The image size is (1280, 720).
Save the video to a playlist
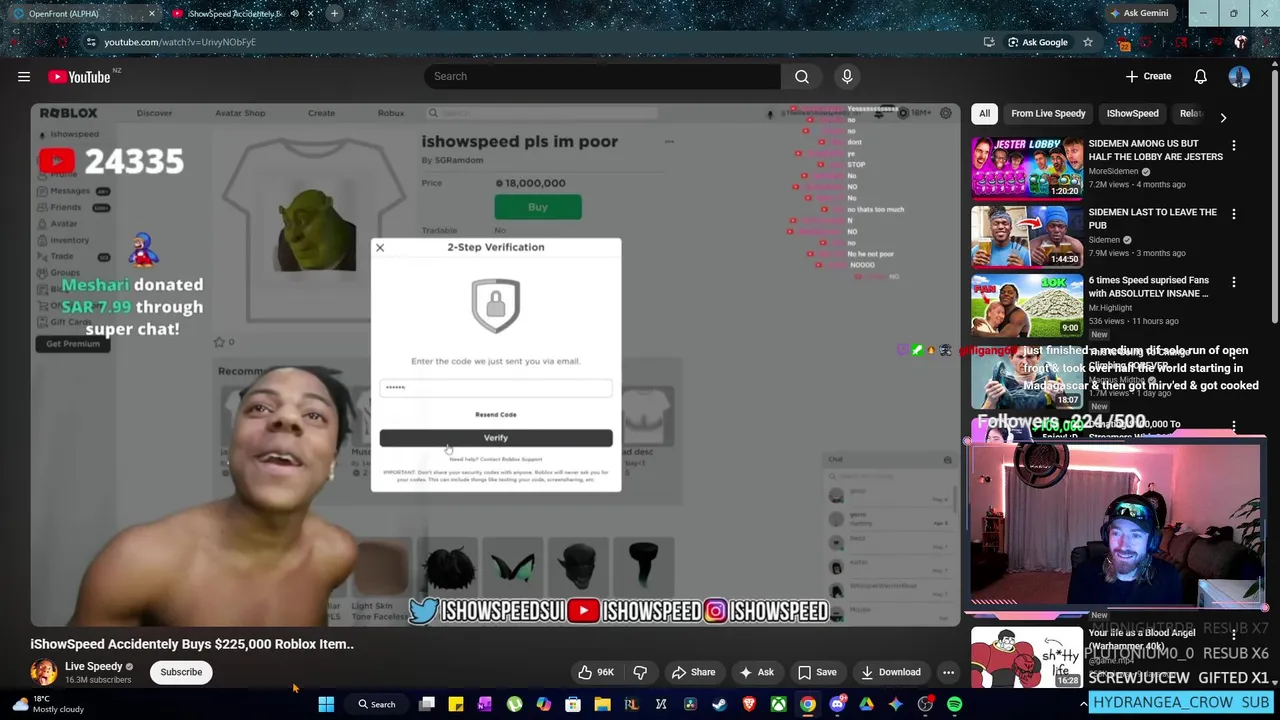point(816,672)
